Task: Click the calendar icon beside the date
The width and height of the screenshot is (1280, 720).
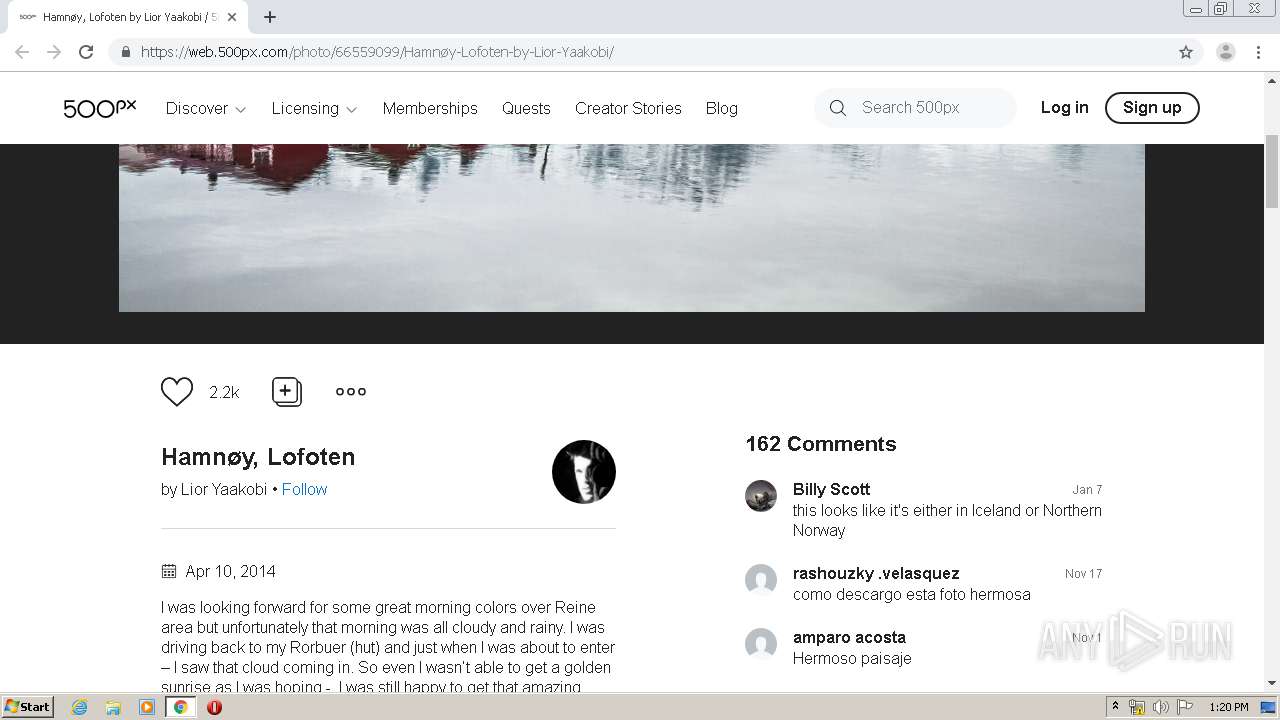Action: [x=169, y=571]
